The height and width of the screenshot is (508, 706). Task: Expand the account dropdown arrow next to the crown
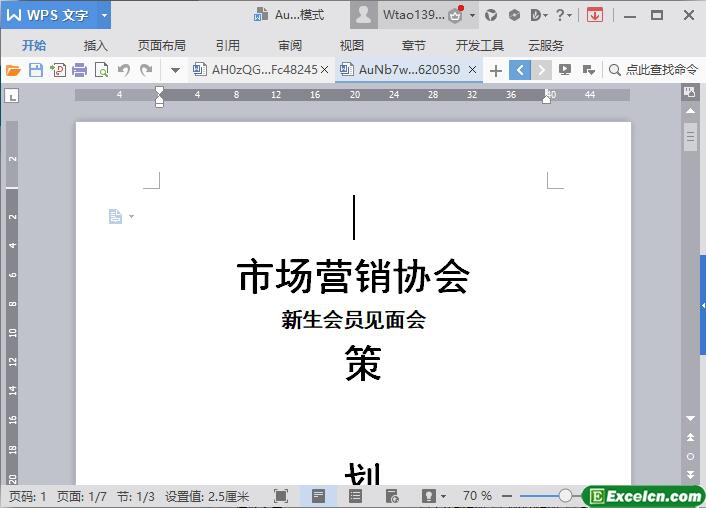click(x=472, y=15)
